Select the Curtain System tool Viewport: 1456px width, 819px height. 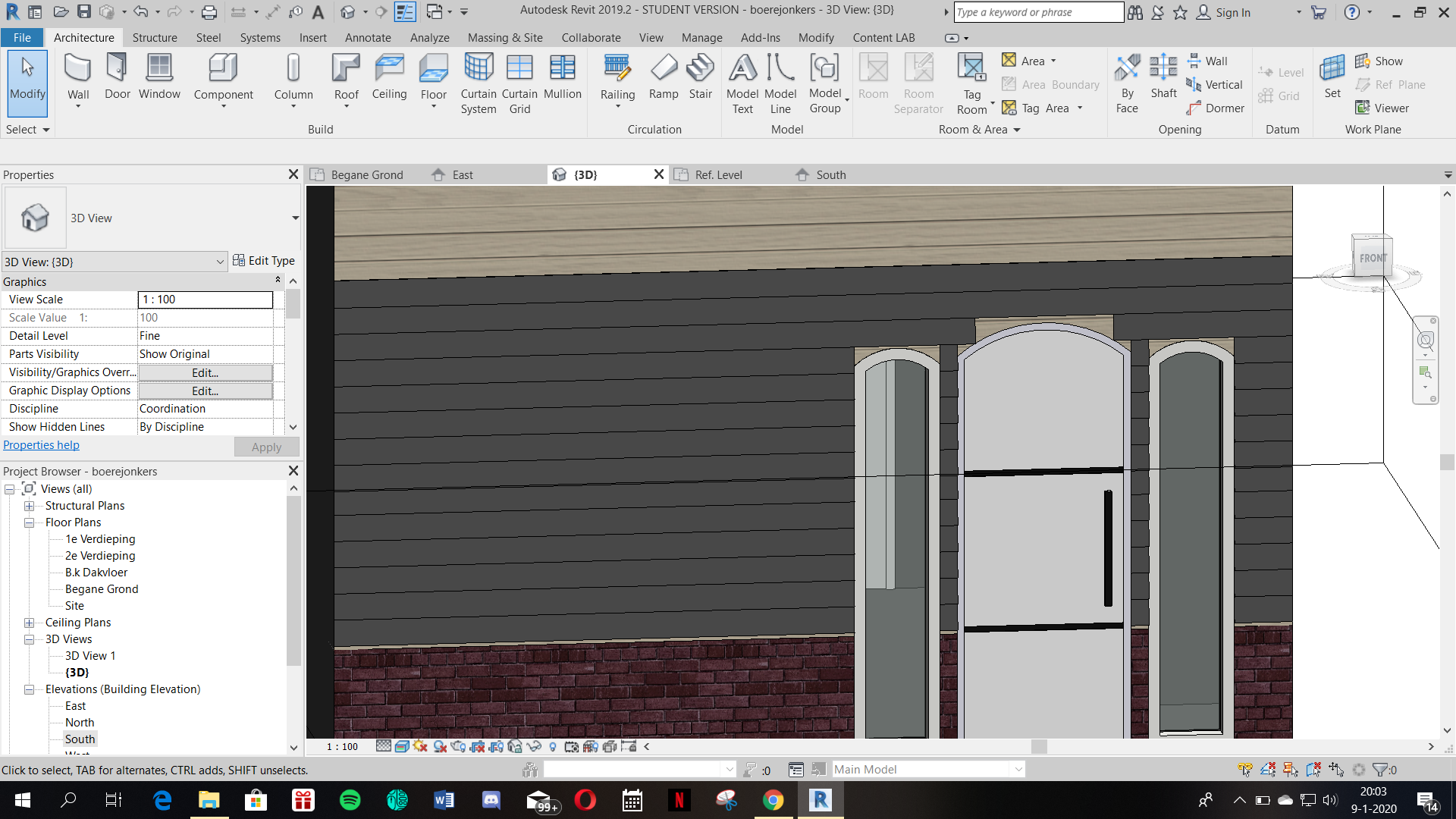click(478, 83)
